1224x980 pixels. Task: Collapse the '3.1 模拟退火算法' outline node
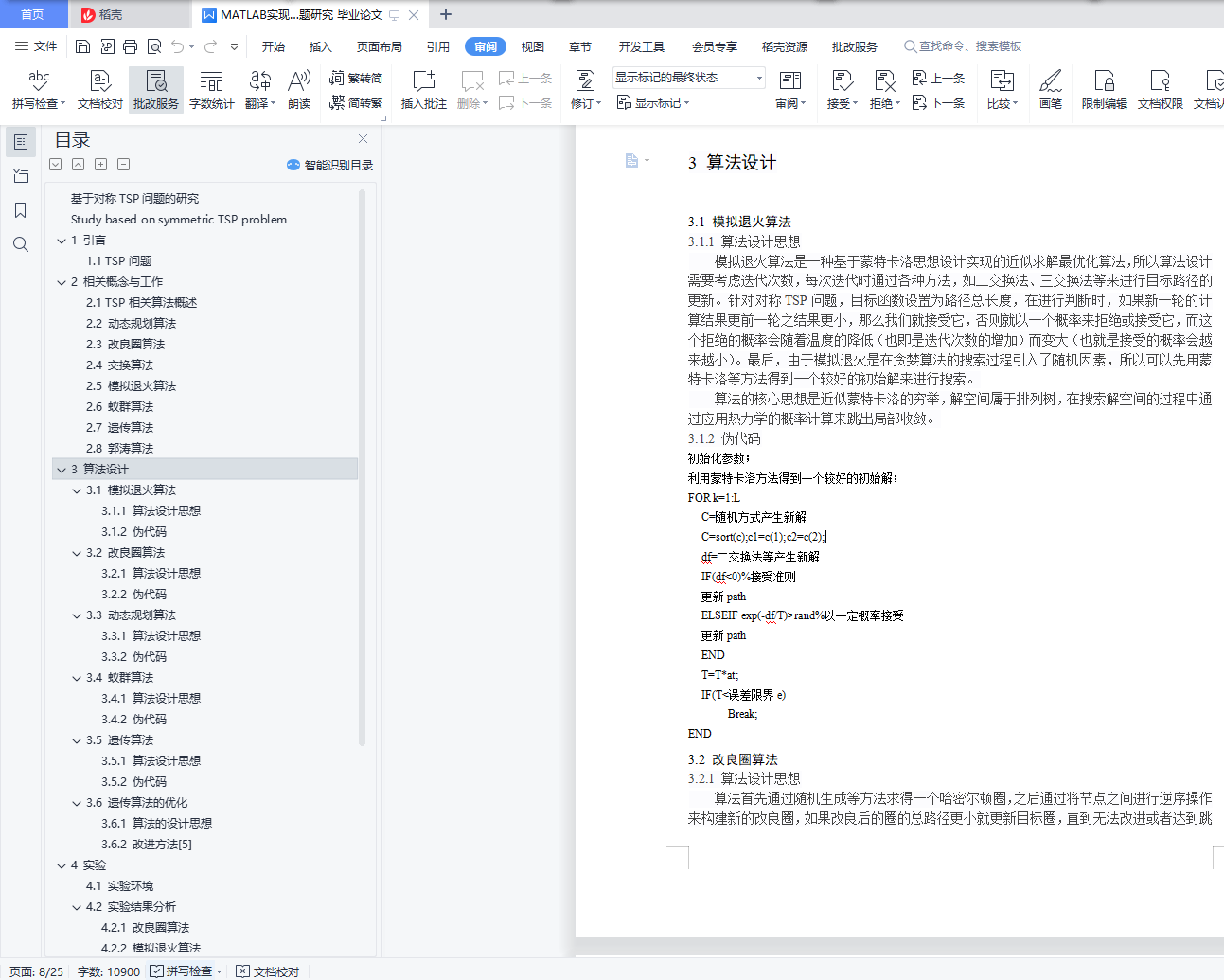pyautogui.click(x=77, y=490)
